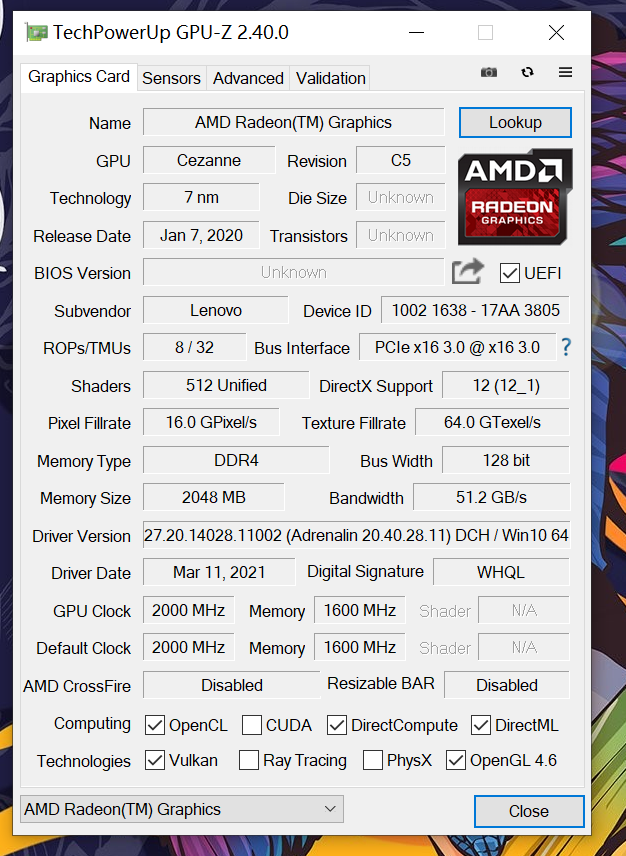Click the BIOS Version field
The width and height of the screenshot is (626, 856).
click(294, 272)
